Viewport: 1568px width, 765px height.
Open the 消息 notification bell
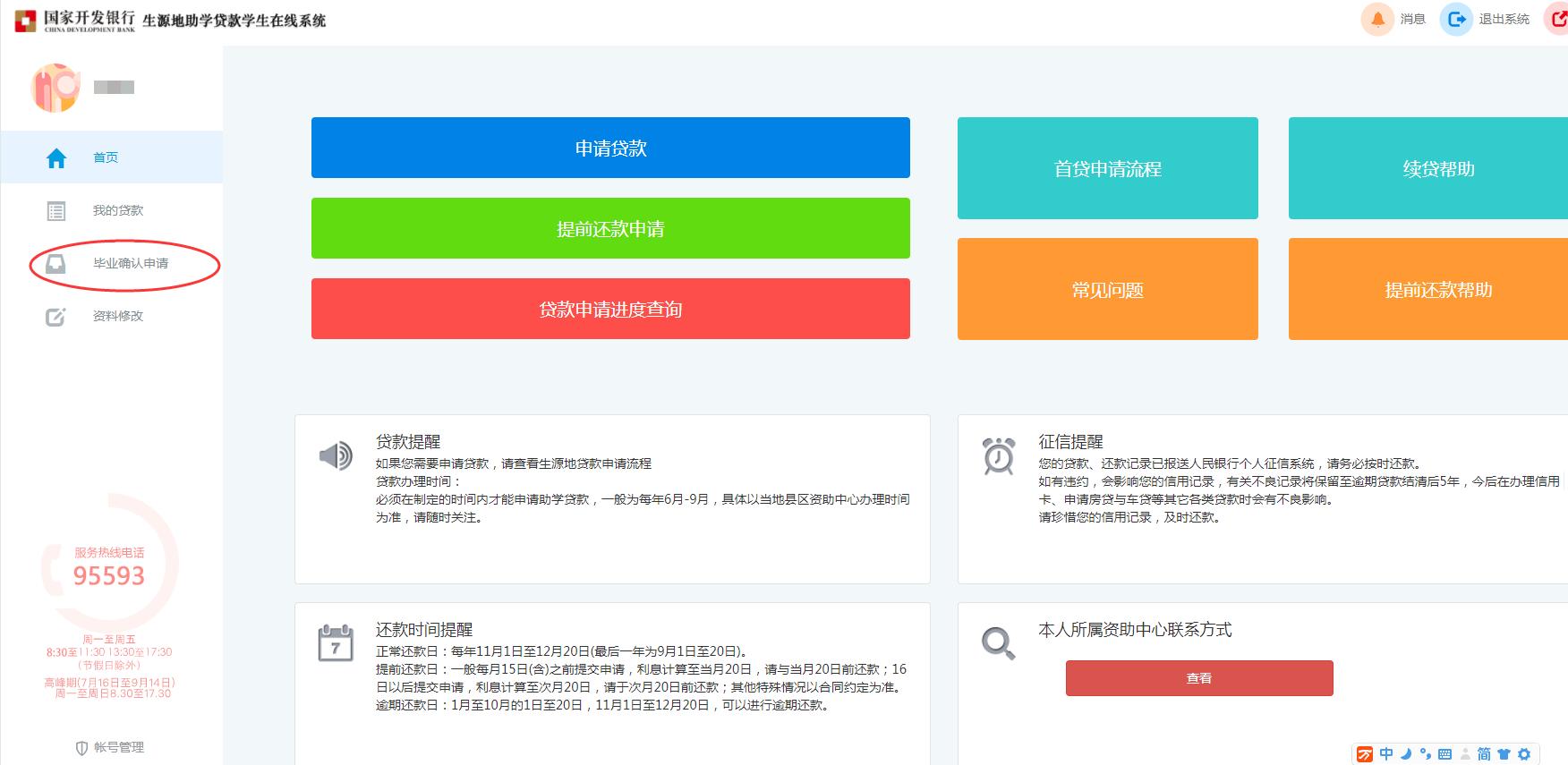tap(1377, 19)
